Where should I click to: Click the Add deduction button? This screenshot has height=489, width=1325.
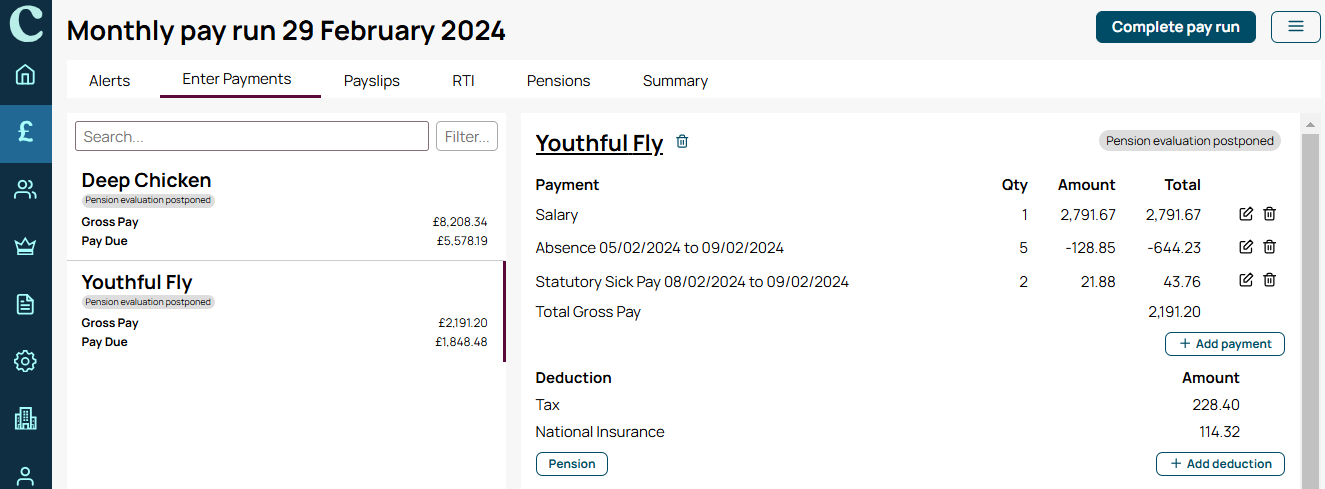[1221, 464]
